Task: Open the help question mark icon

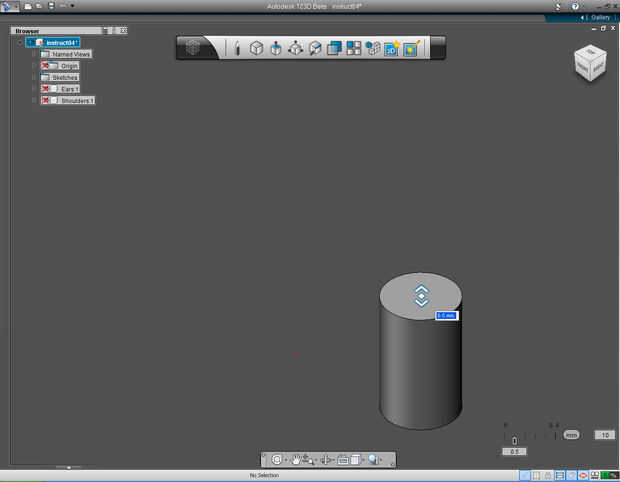Action: point(575,6)
